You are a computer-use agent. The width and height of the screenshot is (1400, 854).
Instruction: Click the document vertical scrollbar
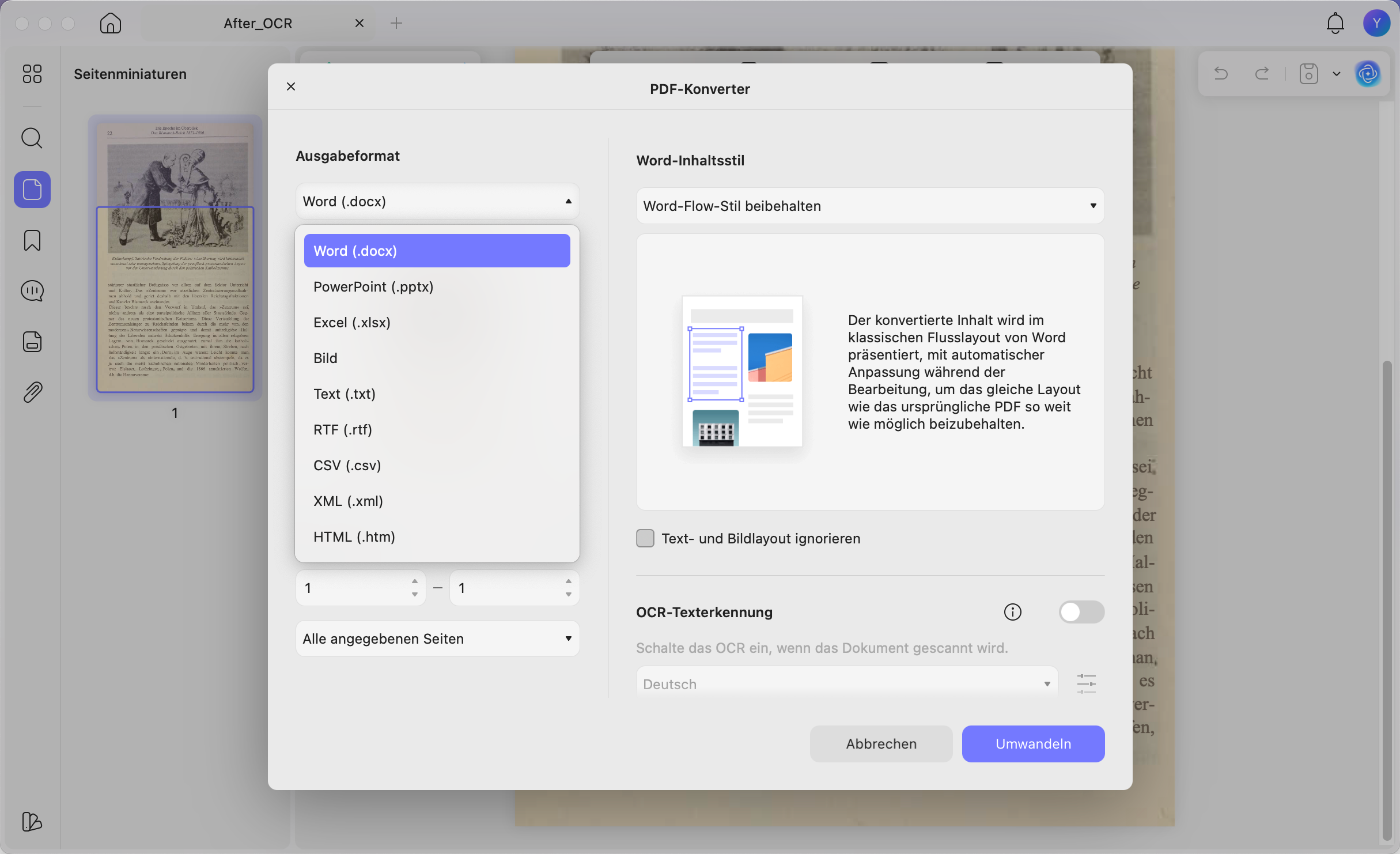(1387, 599)
